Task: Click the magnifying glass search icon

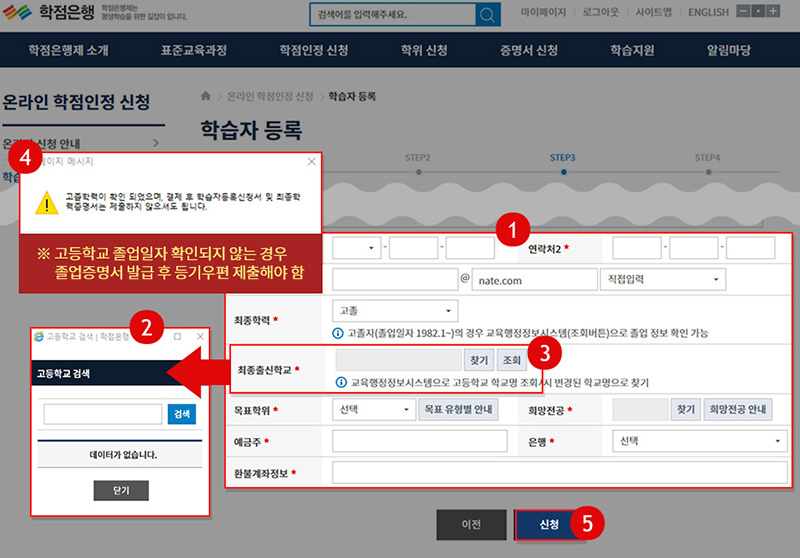Action: (487, 15)
